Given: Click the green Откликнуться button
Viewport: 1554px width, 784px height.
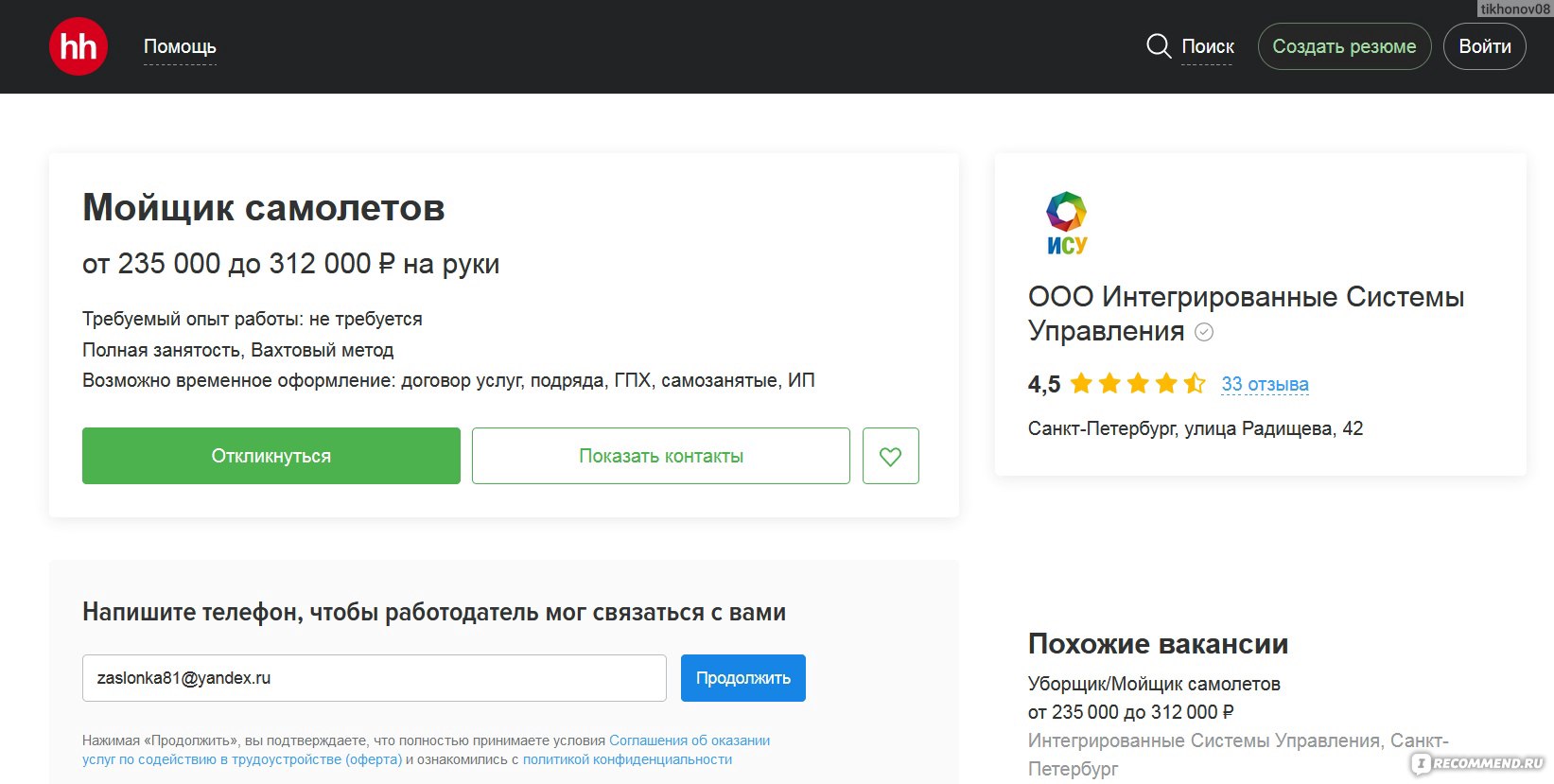Looking at the screenshot, I should point(271,456).
